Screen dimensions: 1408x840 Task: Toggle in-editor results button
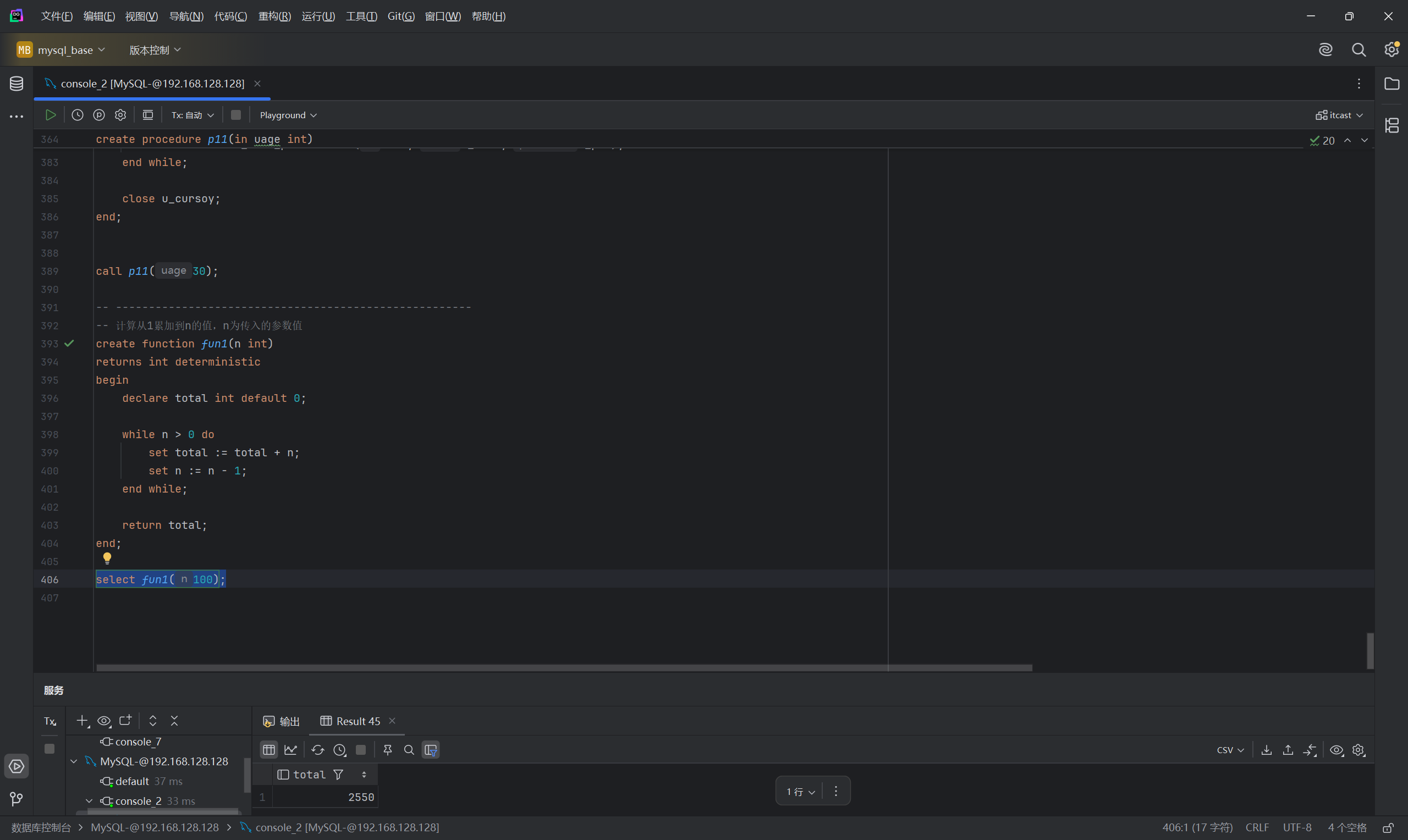point(148,115)
